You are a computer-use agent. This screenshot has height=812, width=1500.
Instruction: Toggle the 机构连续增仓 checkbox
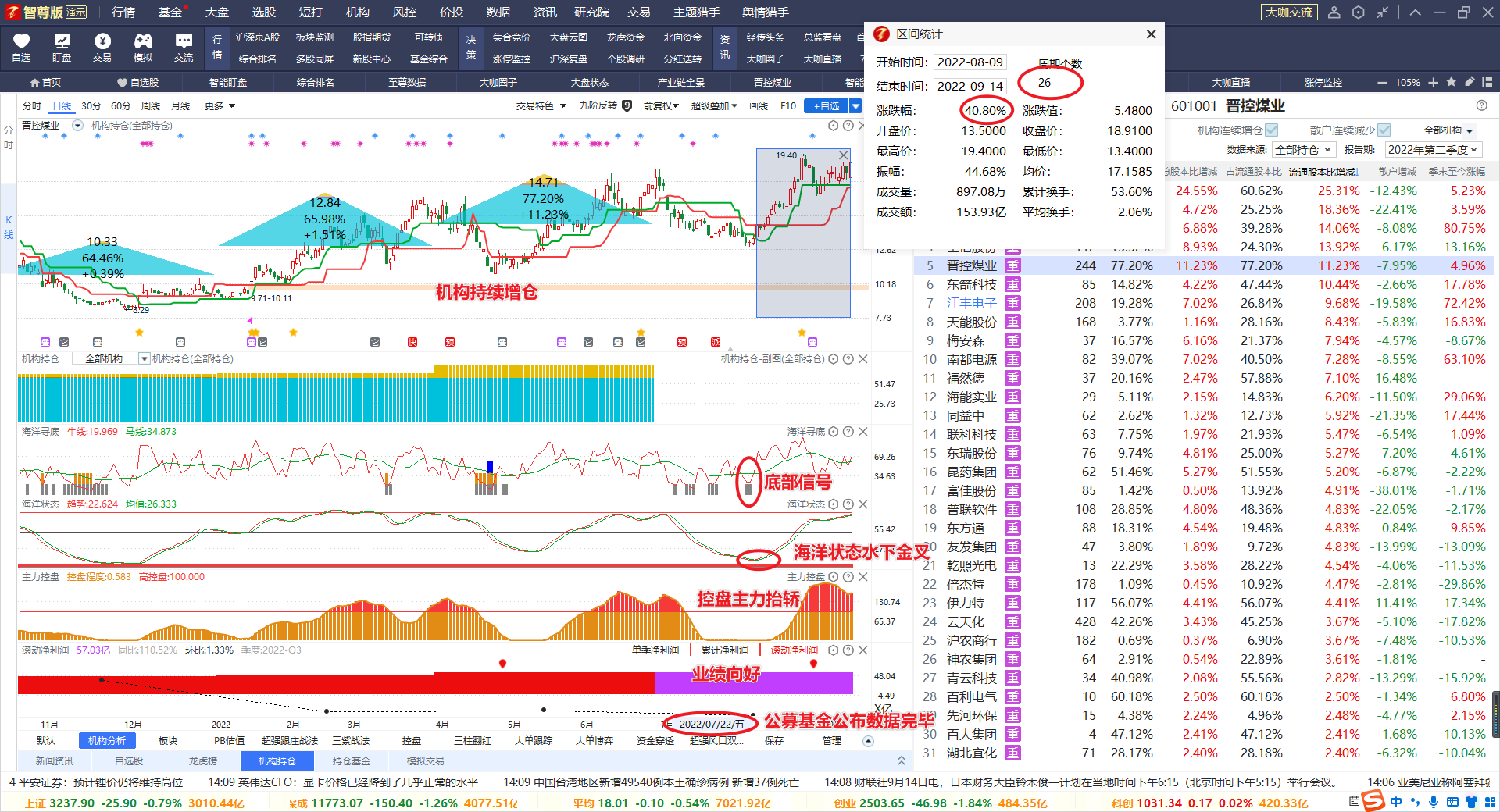pos(1272,130)
